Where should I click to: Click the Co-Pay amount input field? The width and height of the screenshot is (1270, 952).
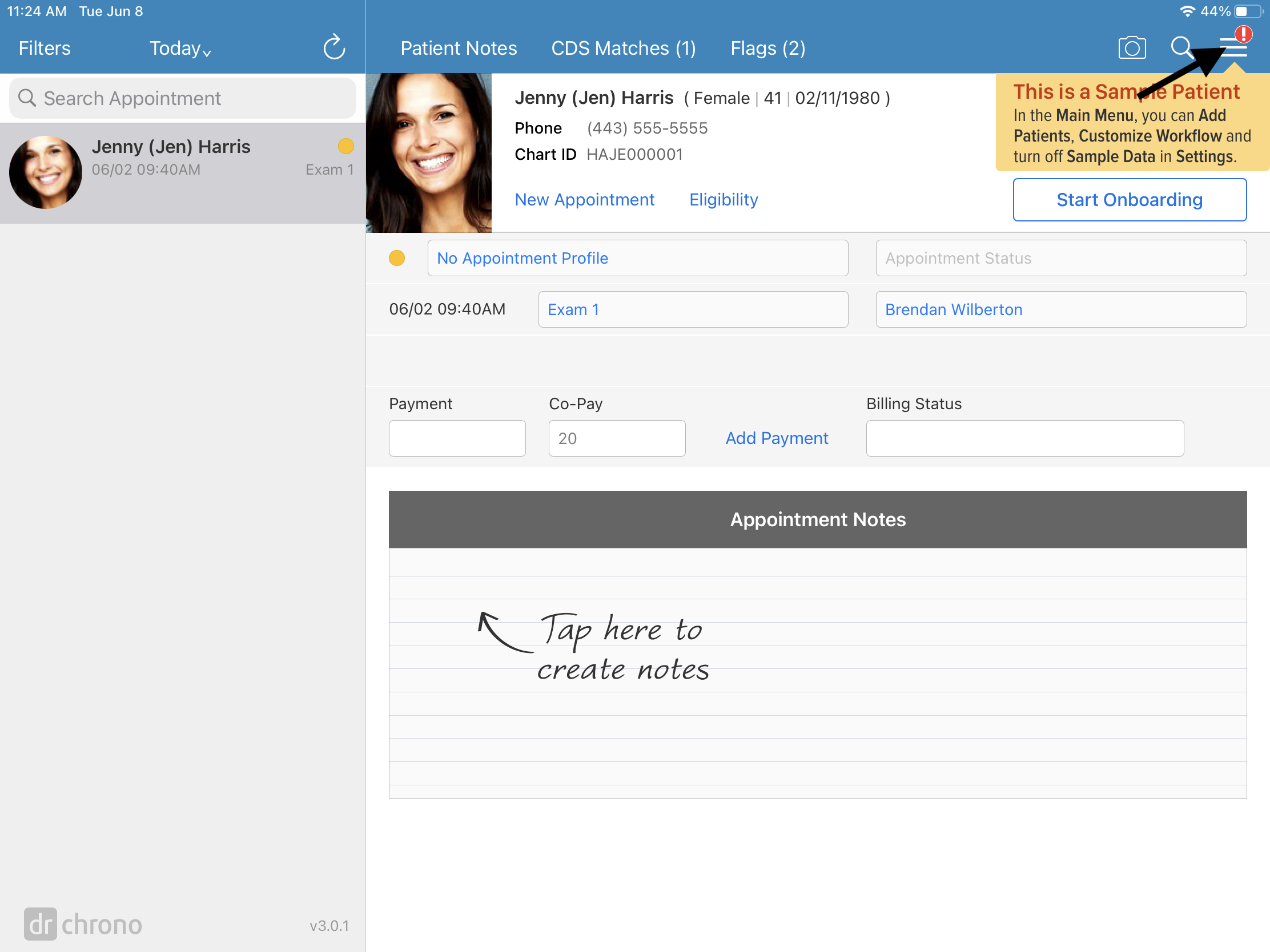(x=617, y=439)
